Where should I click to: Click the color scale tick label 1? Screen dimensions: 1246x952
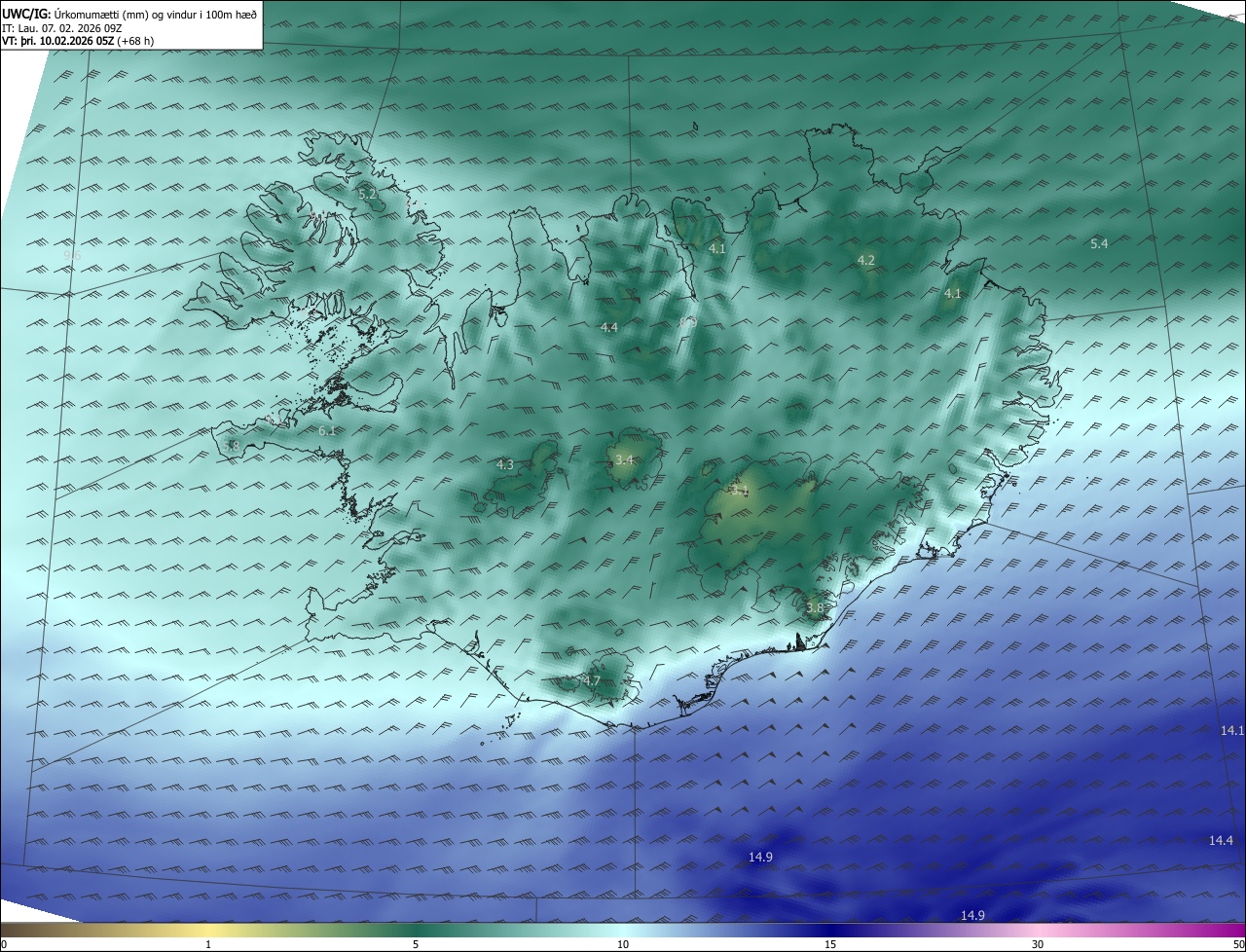208,944
